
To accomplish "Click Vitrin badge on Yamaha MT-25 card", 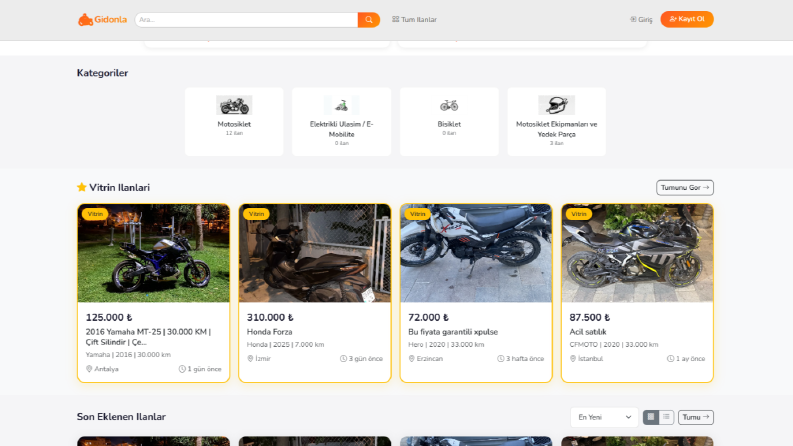I will click(x=95, y=214).
